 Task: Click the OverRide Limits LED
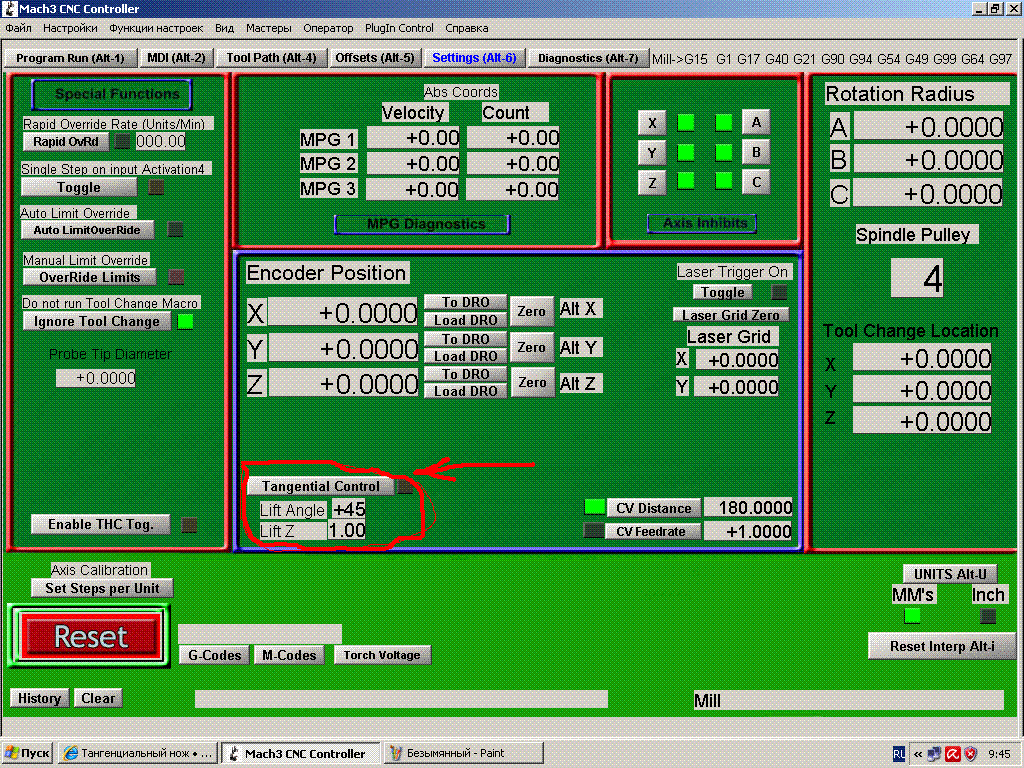pyautogui.click(x=176, y=277)
